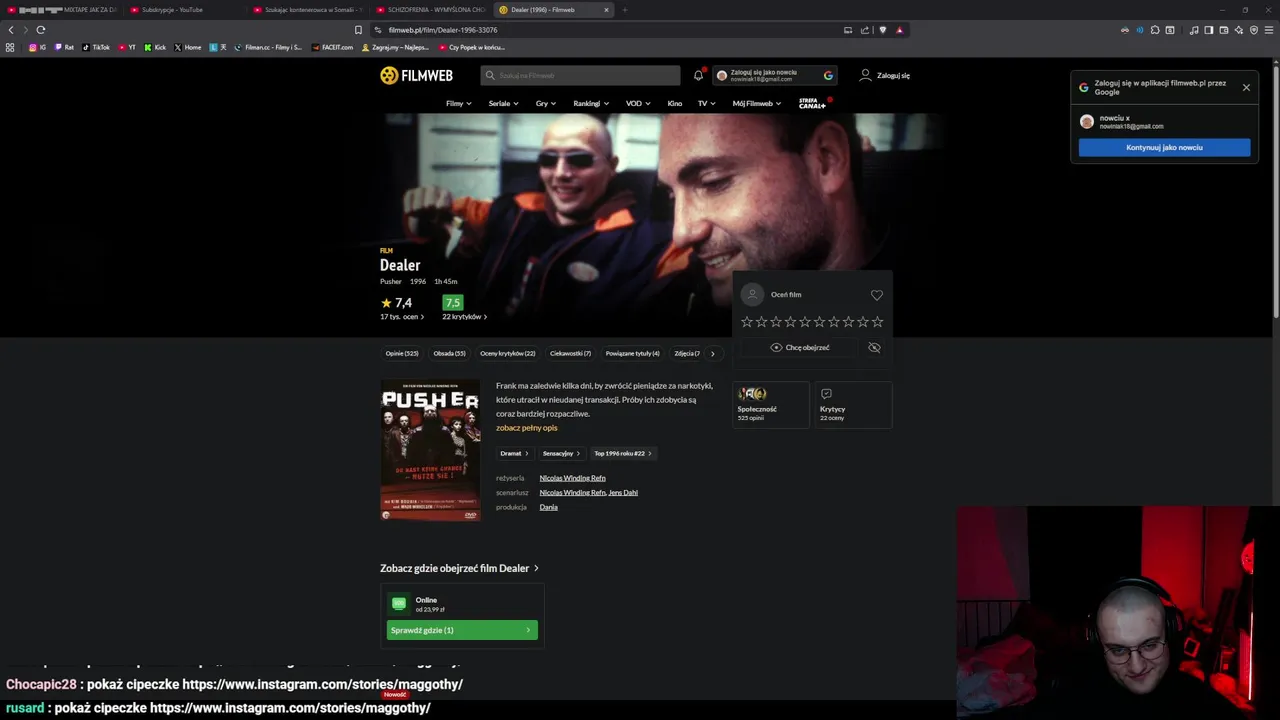Rate the film with the fifth star
1280x720 pixels.
805,322
